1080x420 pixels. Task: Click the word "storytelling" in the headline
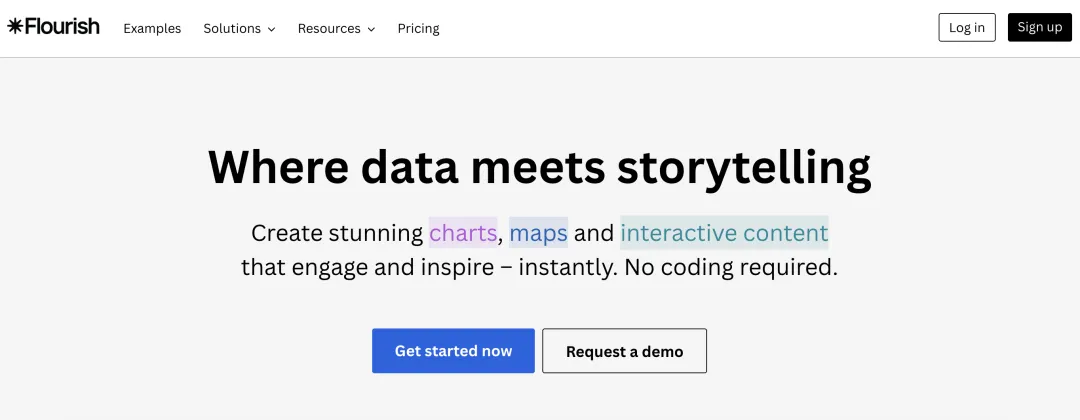(x=744, y=167)
